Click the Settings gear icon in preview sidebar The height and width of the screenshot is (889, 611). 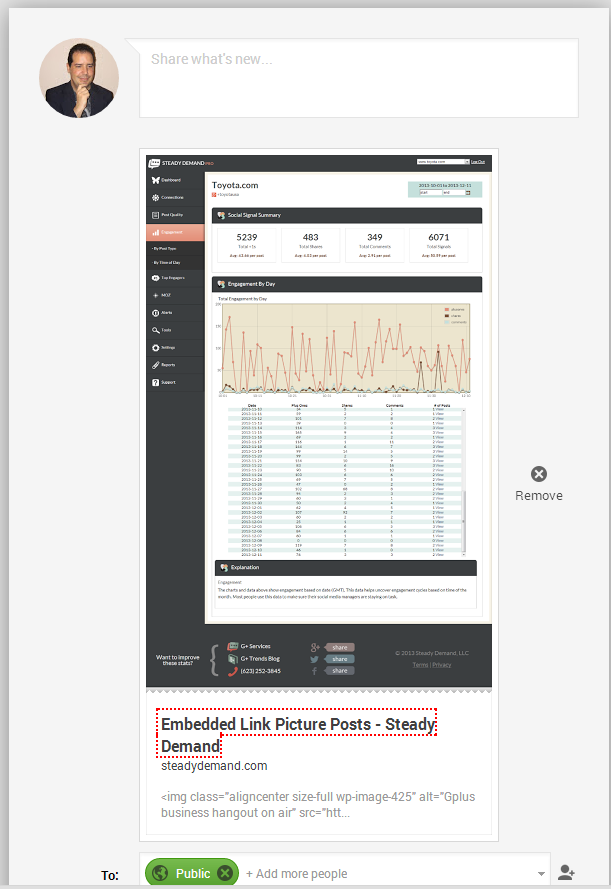tap(156, 347)
